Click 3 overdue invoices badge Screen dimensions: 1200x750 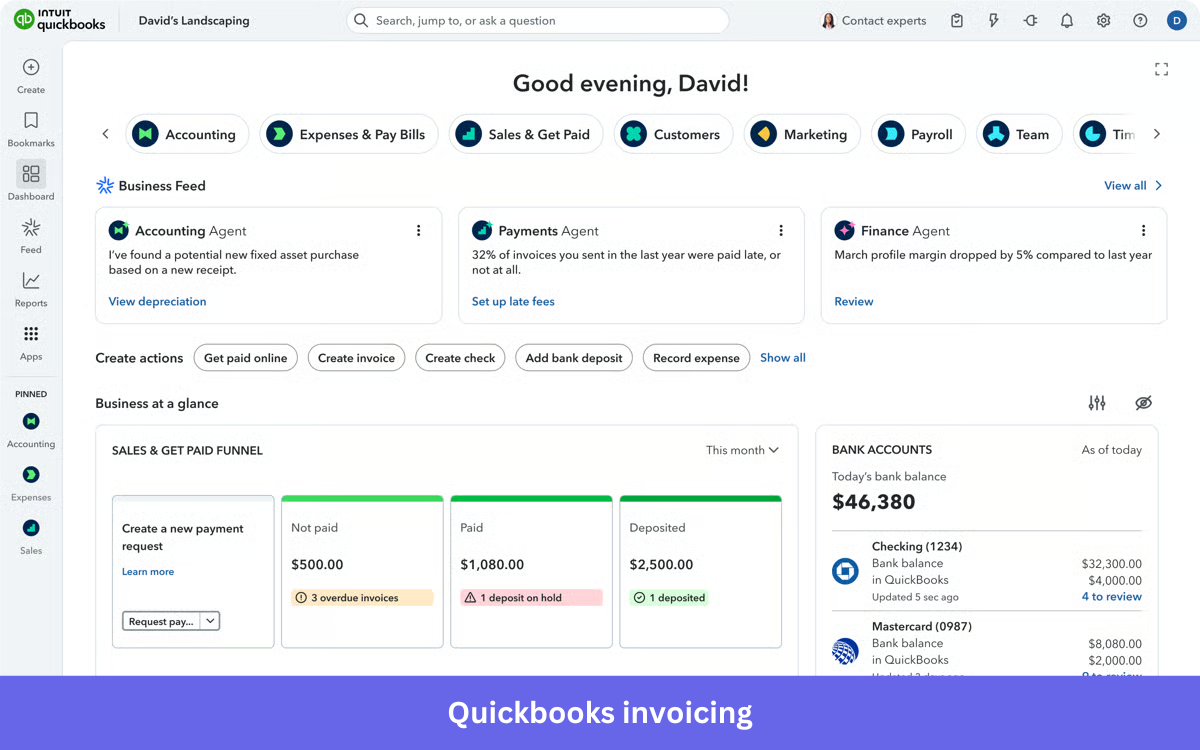point(362,598)
